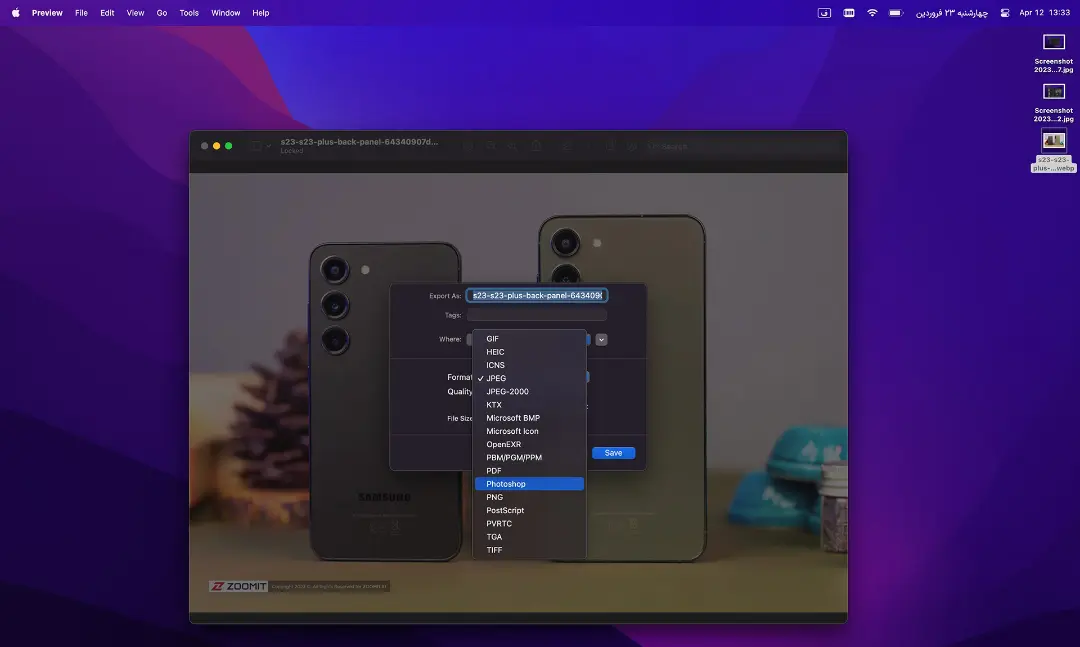This screenshot has height=647, width=1080.
Task: Choose TIFF from the format list
Action: tap(529, 550)
